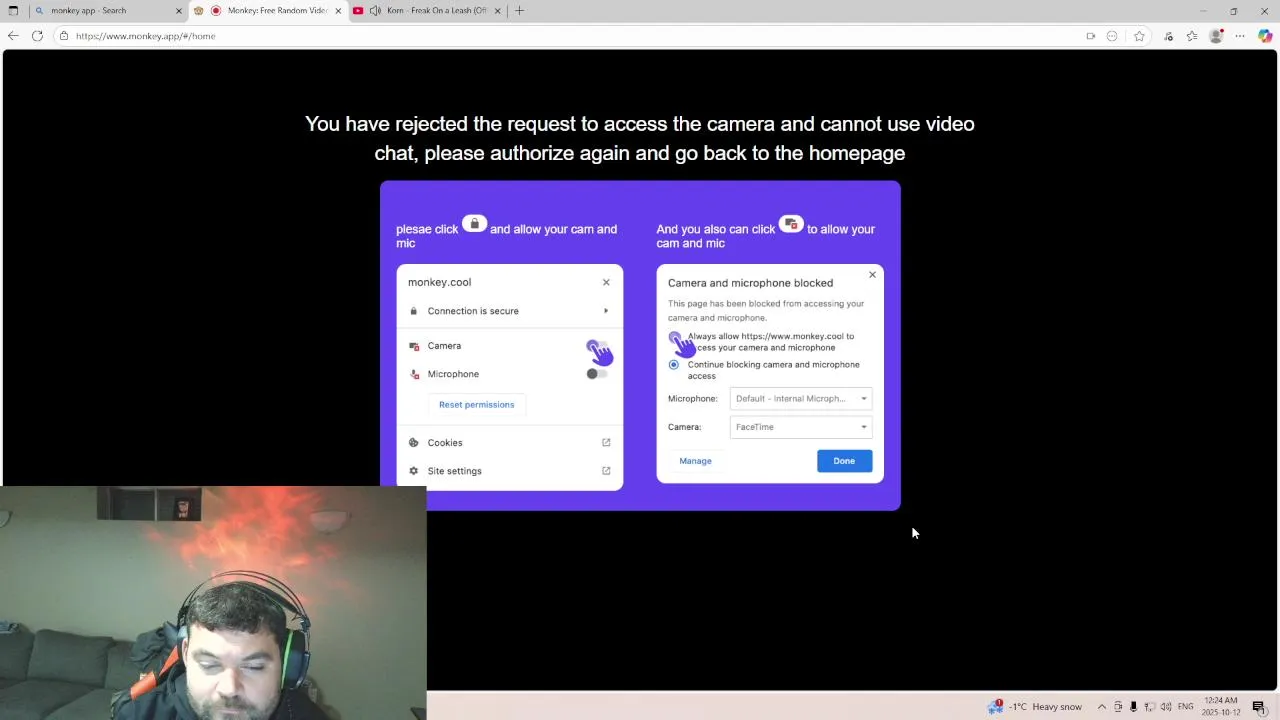Click the Site settings gear icon
Viewport: 1280px width, 720px height.
(414, 471)
